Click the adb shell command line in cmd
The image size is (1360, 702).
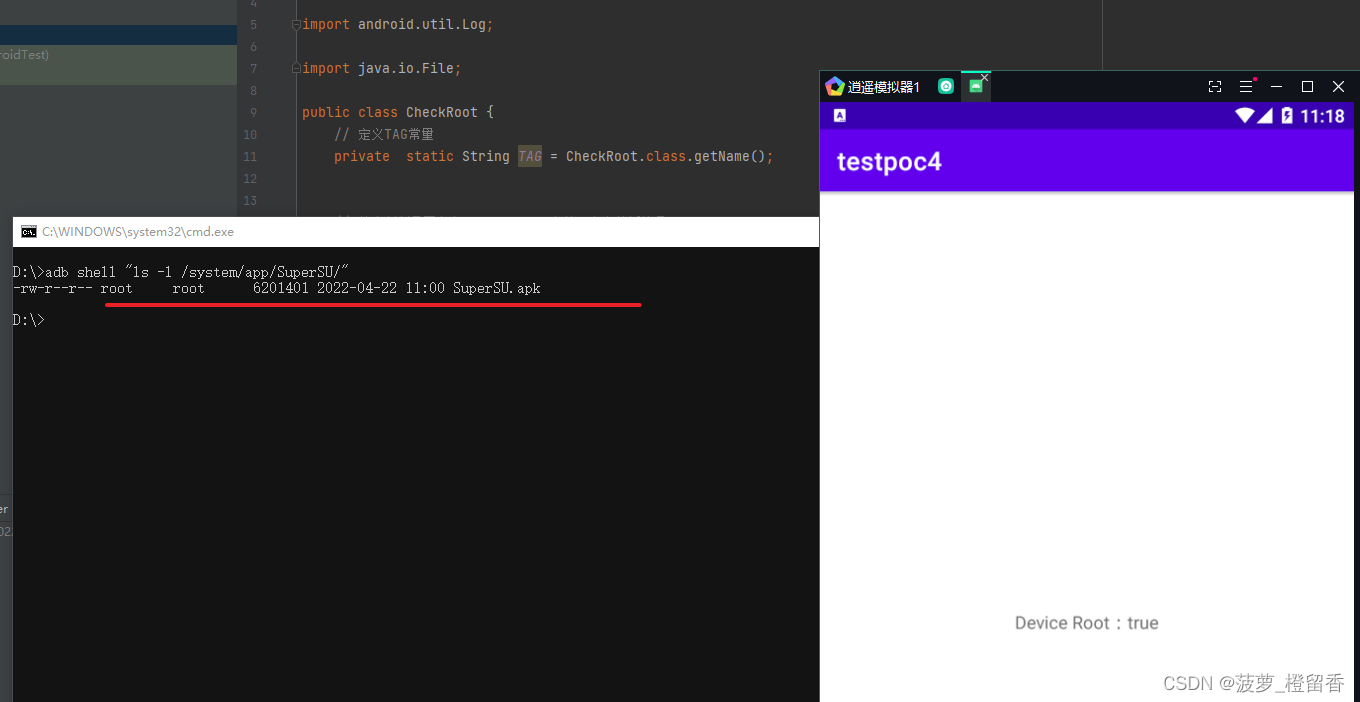tap(181, 272)
